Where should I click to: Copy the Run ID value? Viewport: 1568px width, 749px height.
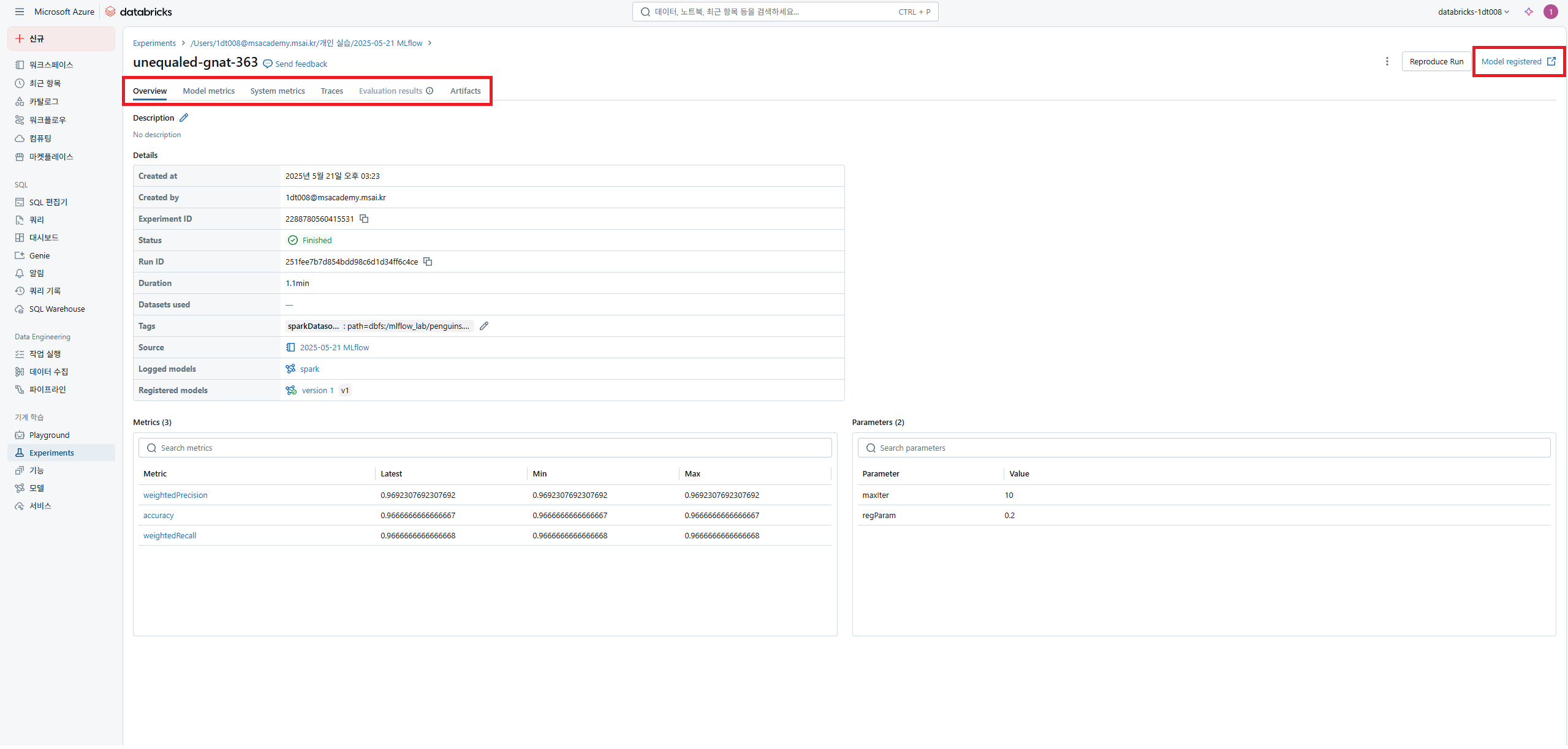(428, 262)
